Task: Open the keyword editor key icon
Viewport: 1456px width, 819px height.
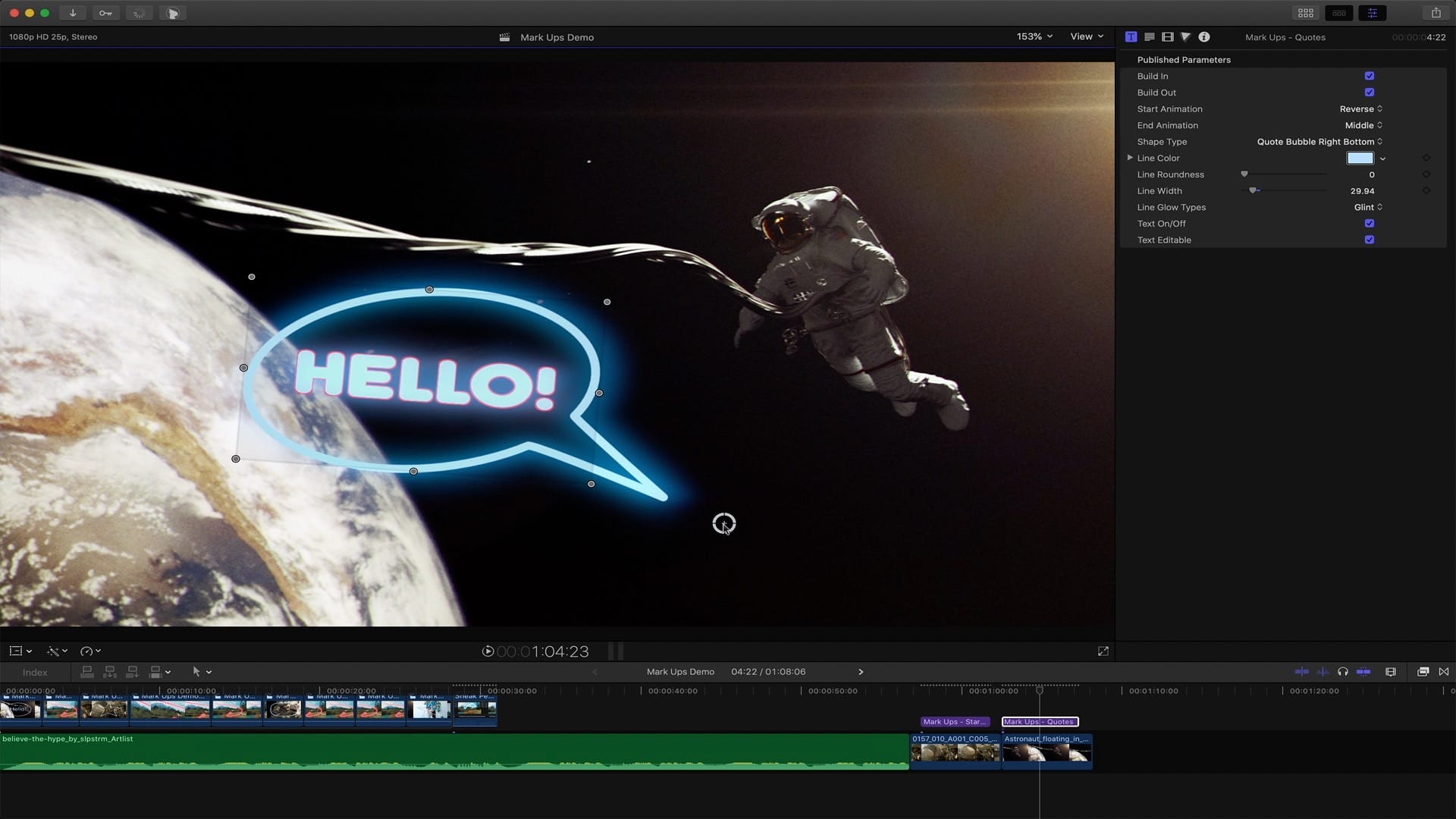Action: click(105, 13)
